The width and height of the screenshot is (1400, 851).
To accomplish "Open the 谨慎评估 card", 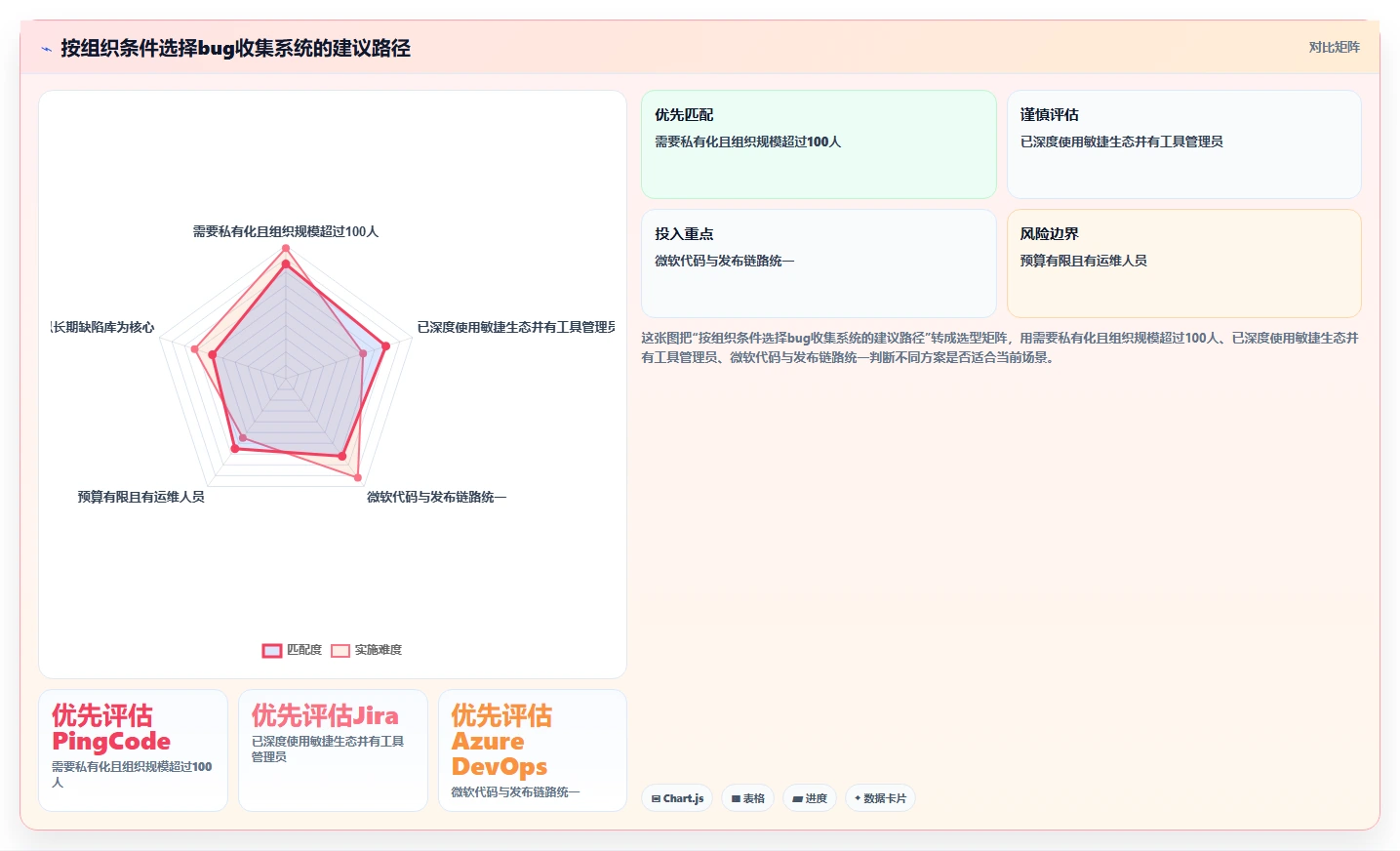I will pos(1183,144).
